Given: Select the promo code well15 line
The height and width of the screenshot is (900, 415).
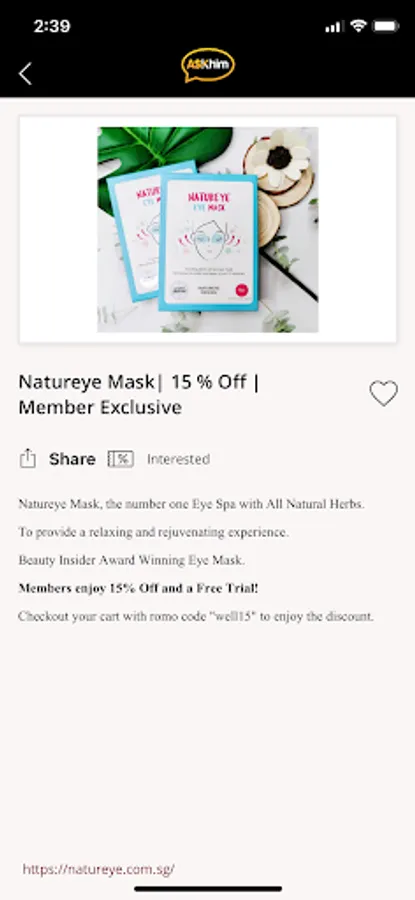Looking at the screenshot, I should [196, 616].
